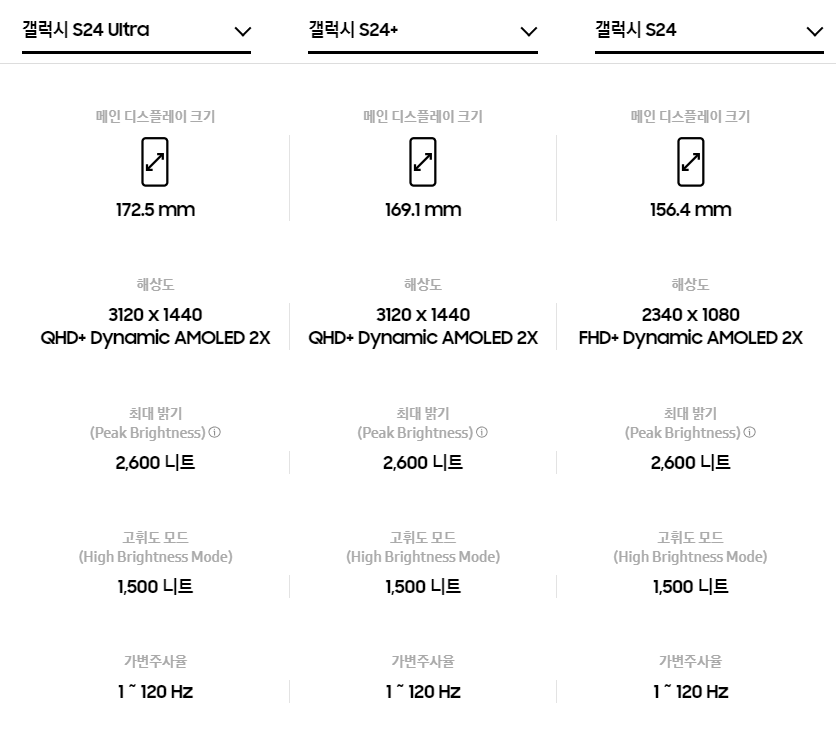Click the display size icon under 갤럭시 S24
Image resolution: width=836 pixels, height=733 pixels.
tap(690, 161)
